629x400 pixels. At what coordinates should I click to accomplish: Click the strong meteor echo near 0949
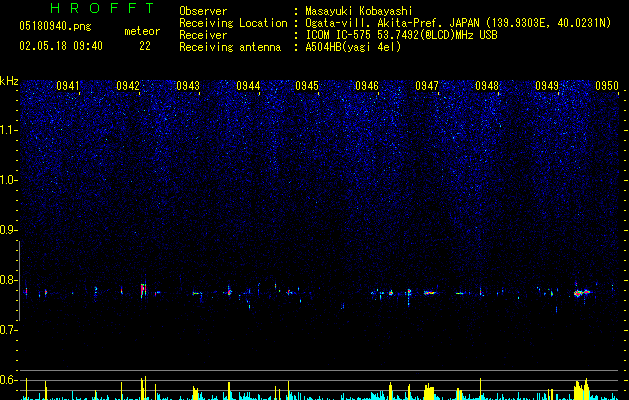(x=582, y=293)
